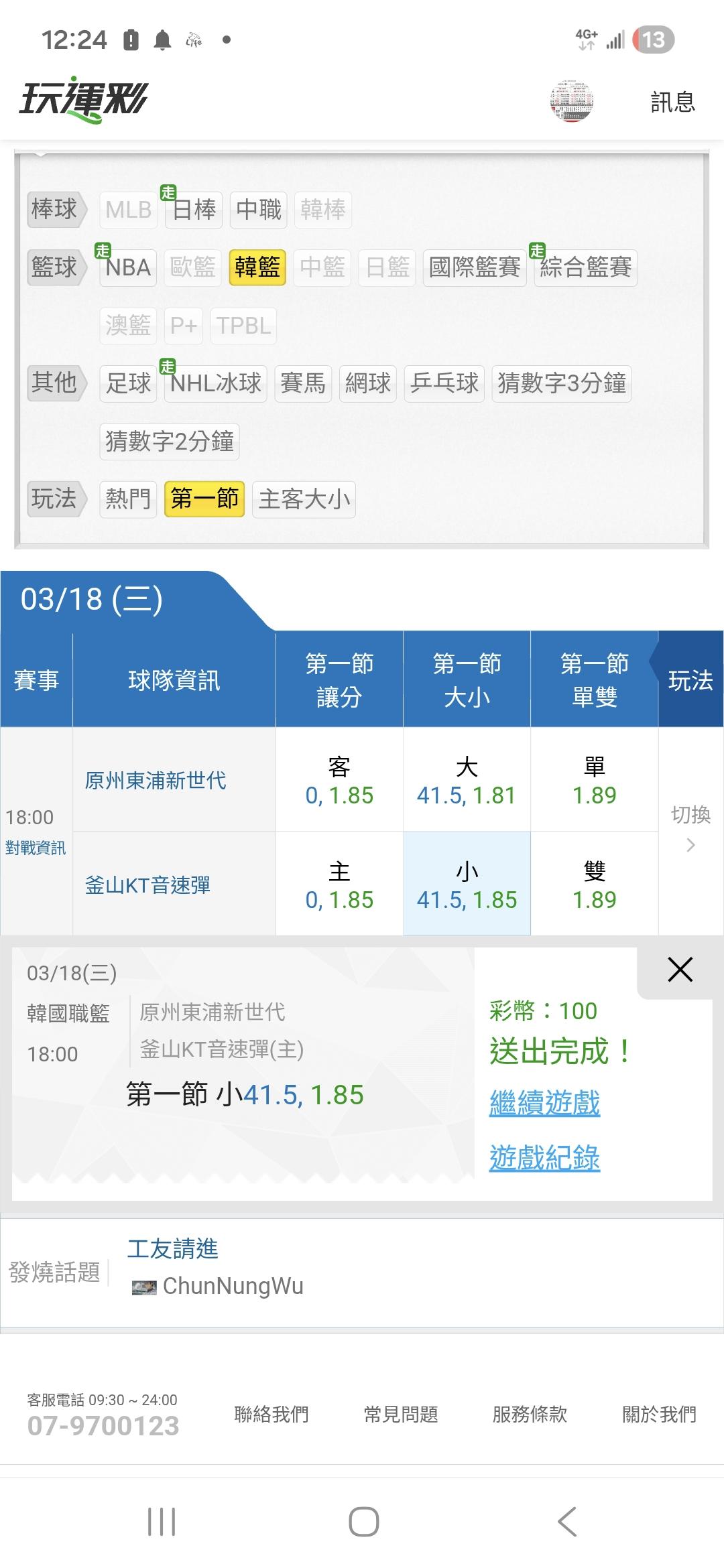Tap battery level 13 indicator

654,40
